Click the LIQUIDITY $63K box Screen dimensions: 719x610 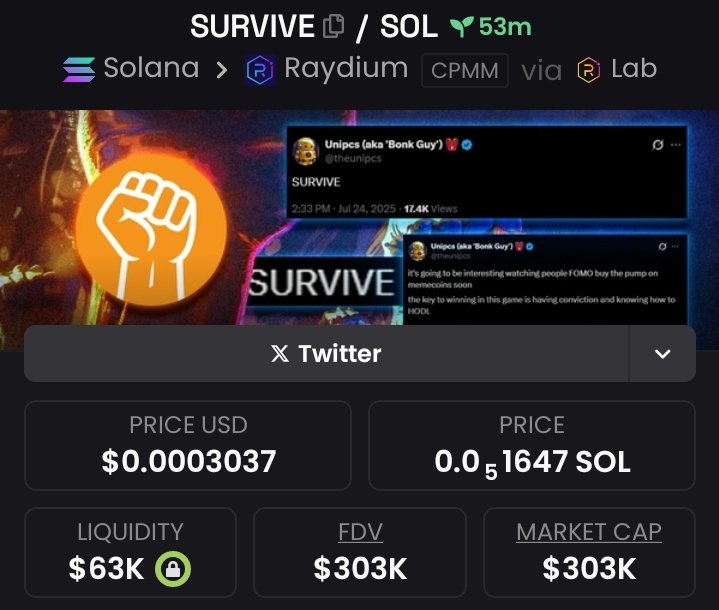130,552
